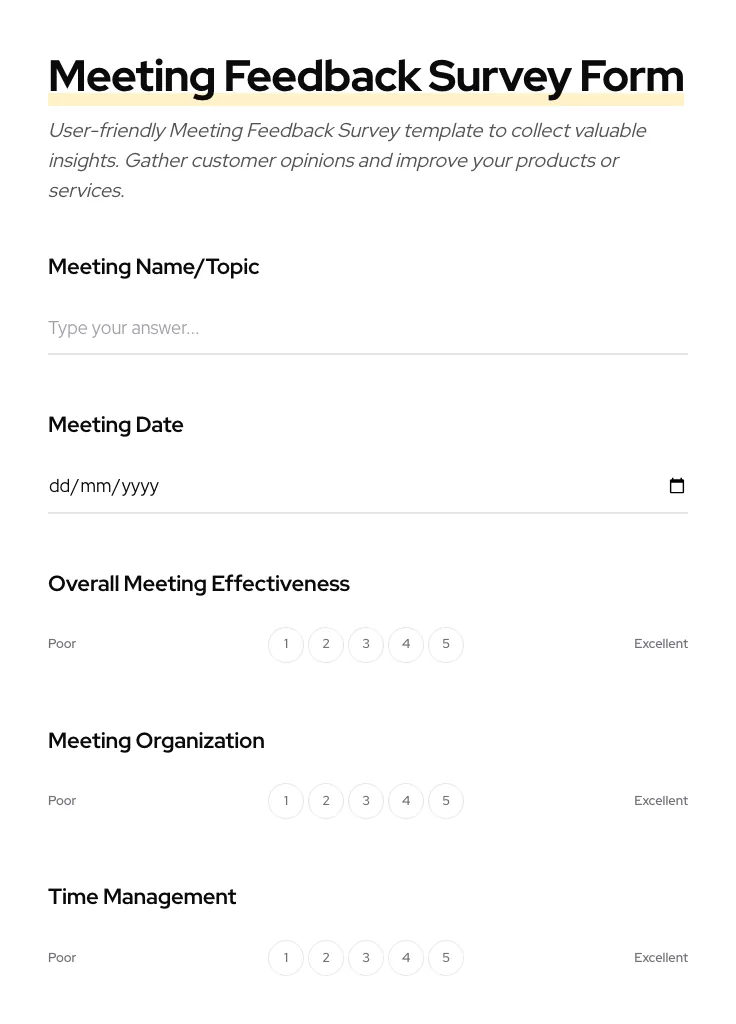
Task: Click the Meeting Feedback Survey Form title
Action: (366, 75)
